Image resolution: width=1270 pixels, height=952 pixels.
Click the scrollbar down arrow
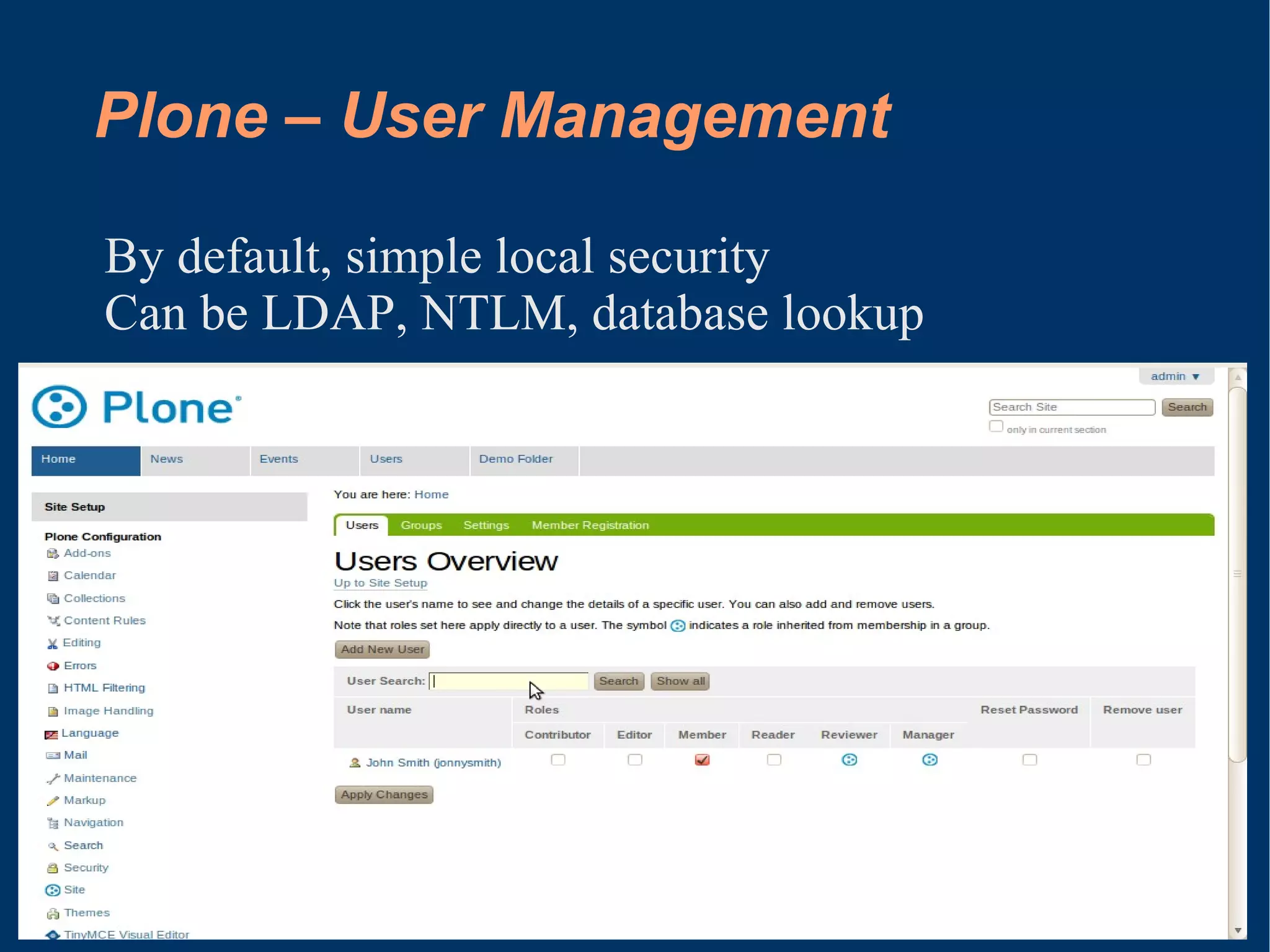coord(1238,930)
